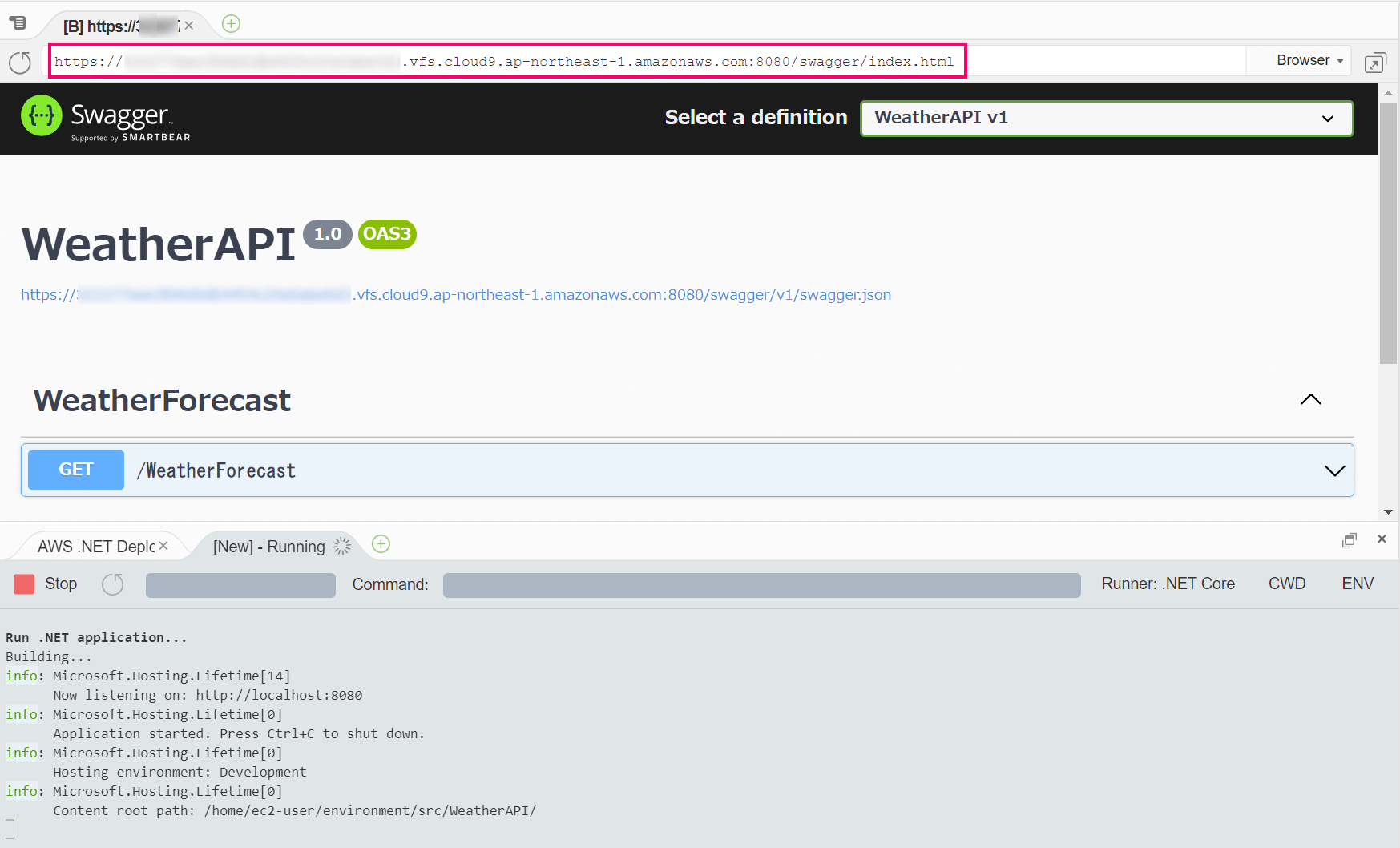
Task: Click the ENV button in the runner bar
Action: pyautogui.click(x=1358, y=584)
